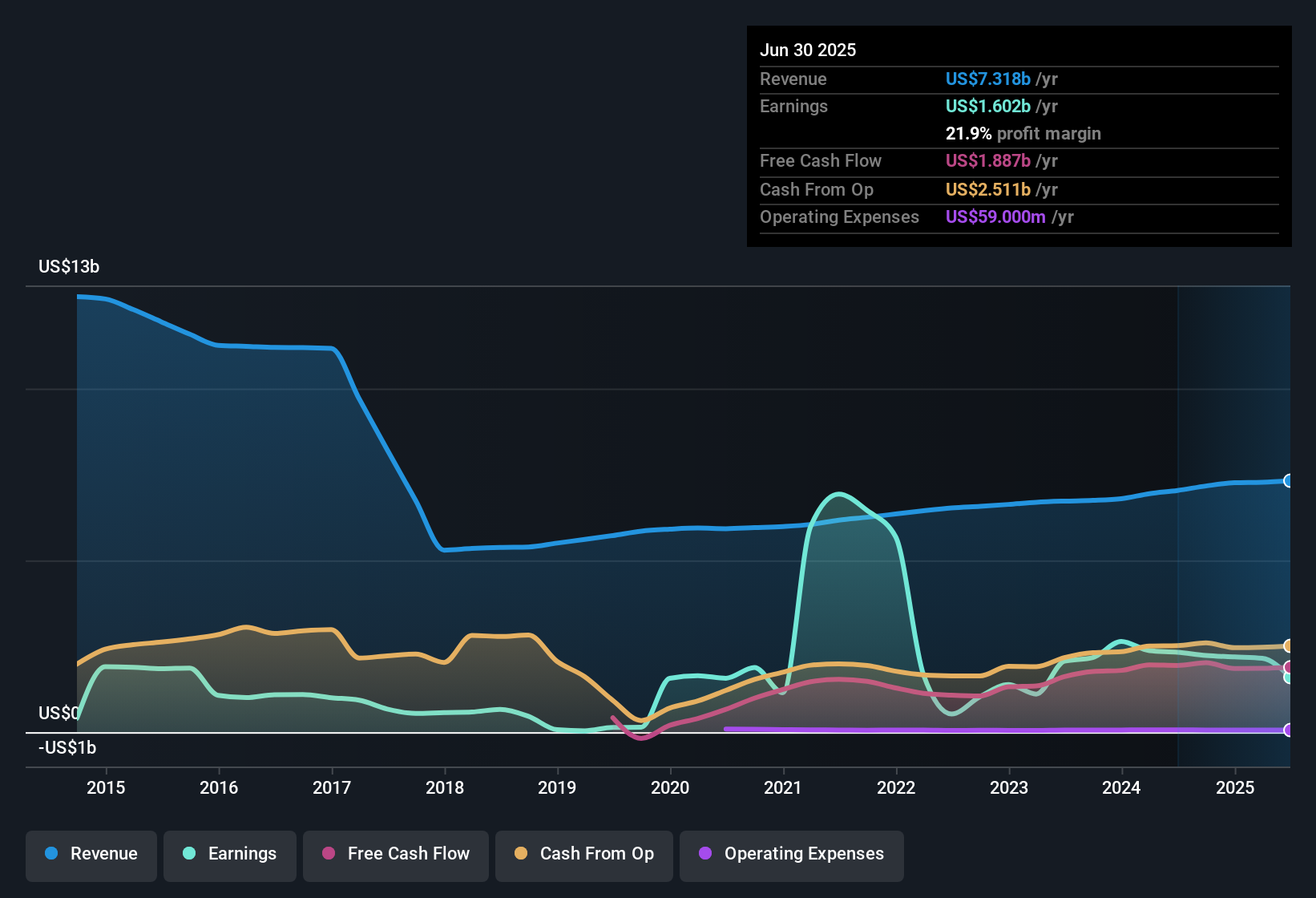Click the Earnings peak in mid 2021
The width and height of the screenshot is (1316, 898).
838,494
